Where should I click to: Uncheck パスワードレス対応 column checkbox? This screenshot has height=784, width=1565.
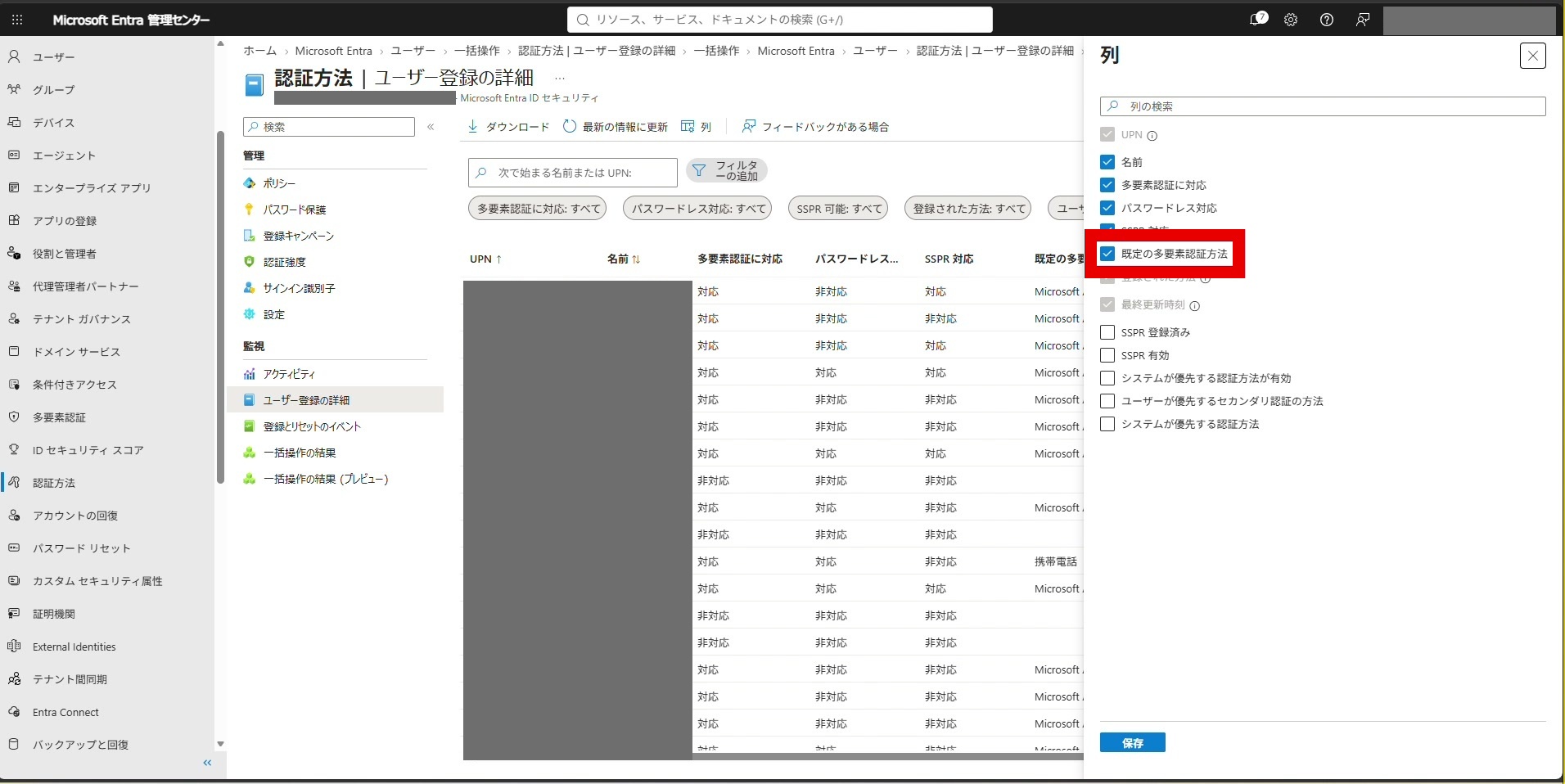coord(1107,208)
